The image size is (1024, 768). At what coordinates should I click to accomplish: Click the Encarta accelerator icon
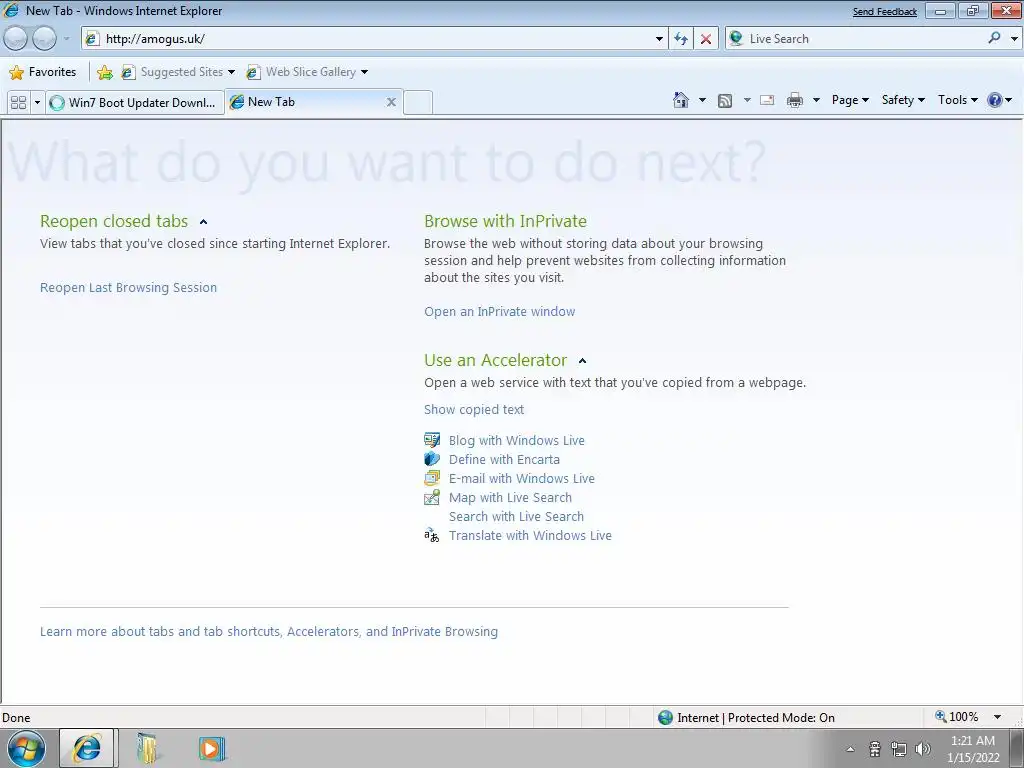[432, 458]
